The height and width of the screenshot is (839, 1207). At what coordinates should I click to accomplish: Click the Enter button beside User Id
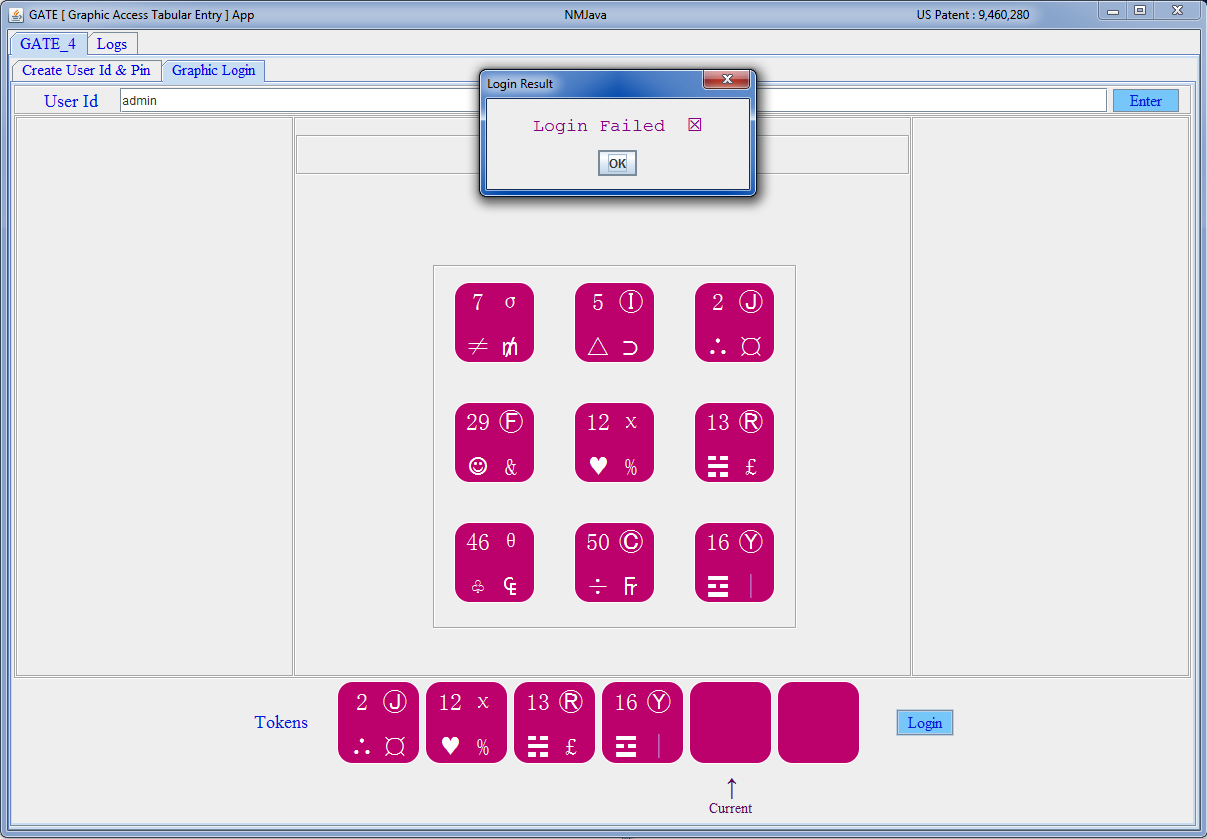tap(1146, 100)
